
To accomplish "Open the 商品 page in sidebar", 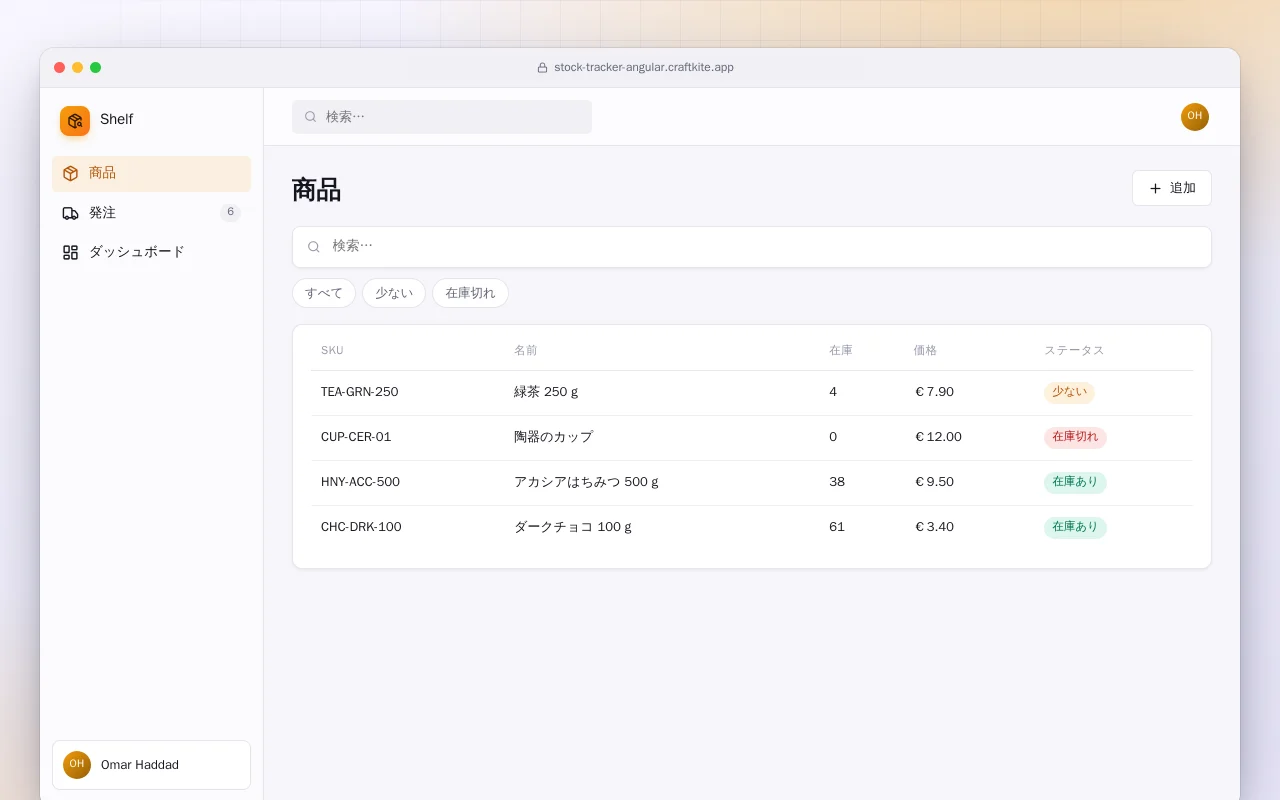I will [151, 174].
